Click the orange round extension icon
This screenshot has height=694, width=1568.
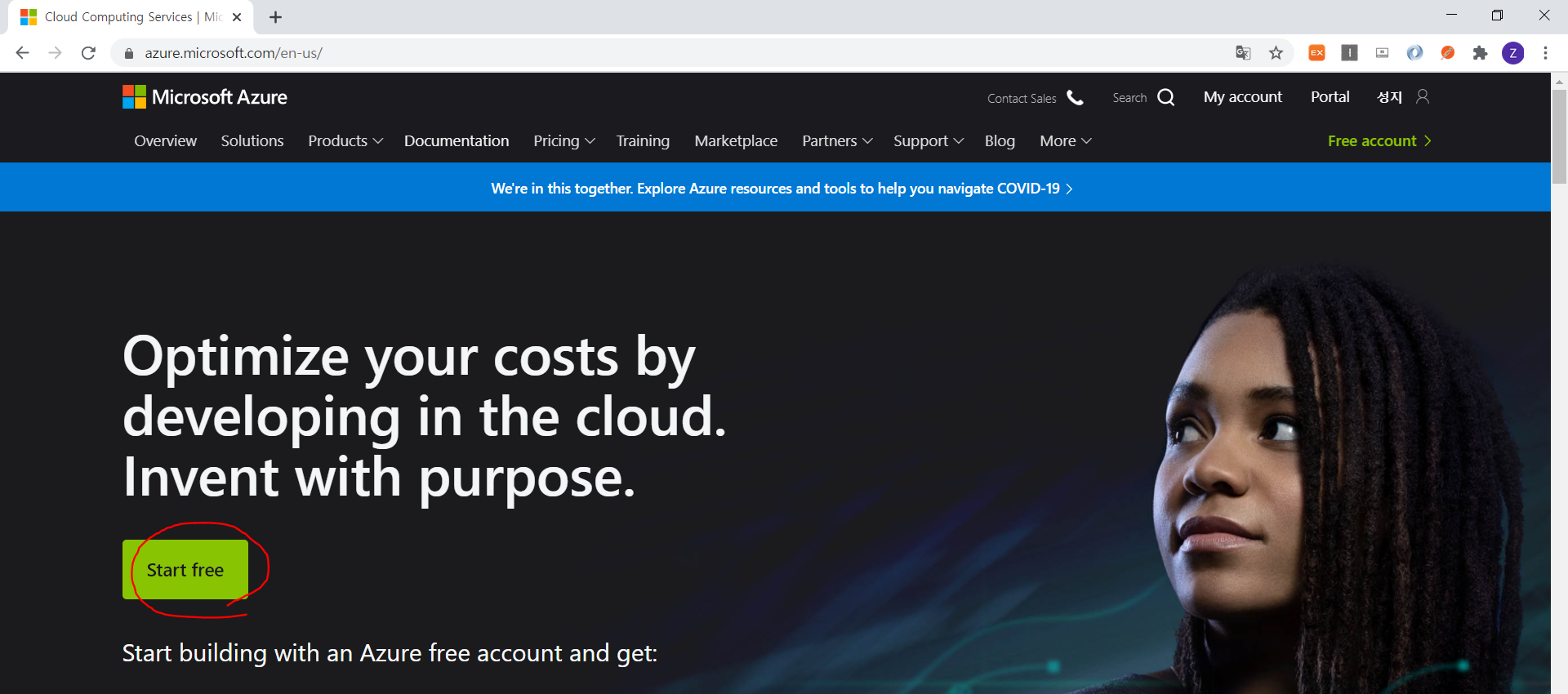[x=1447, y=53]
